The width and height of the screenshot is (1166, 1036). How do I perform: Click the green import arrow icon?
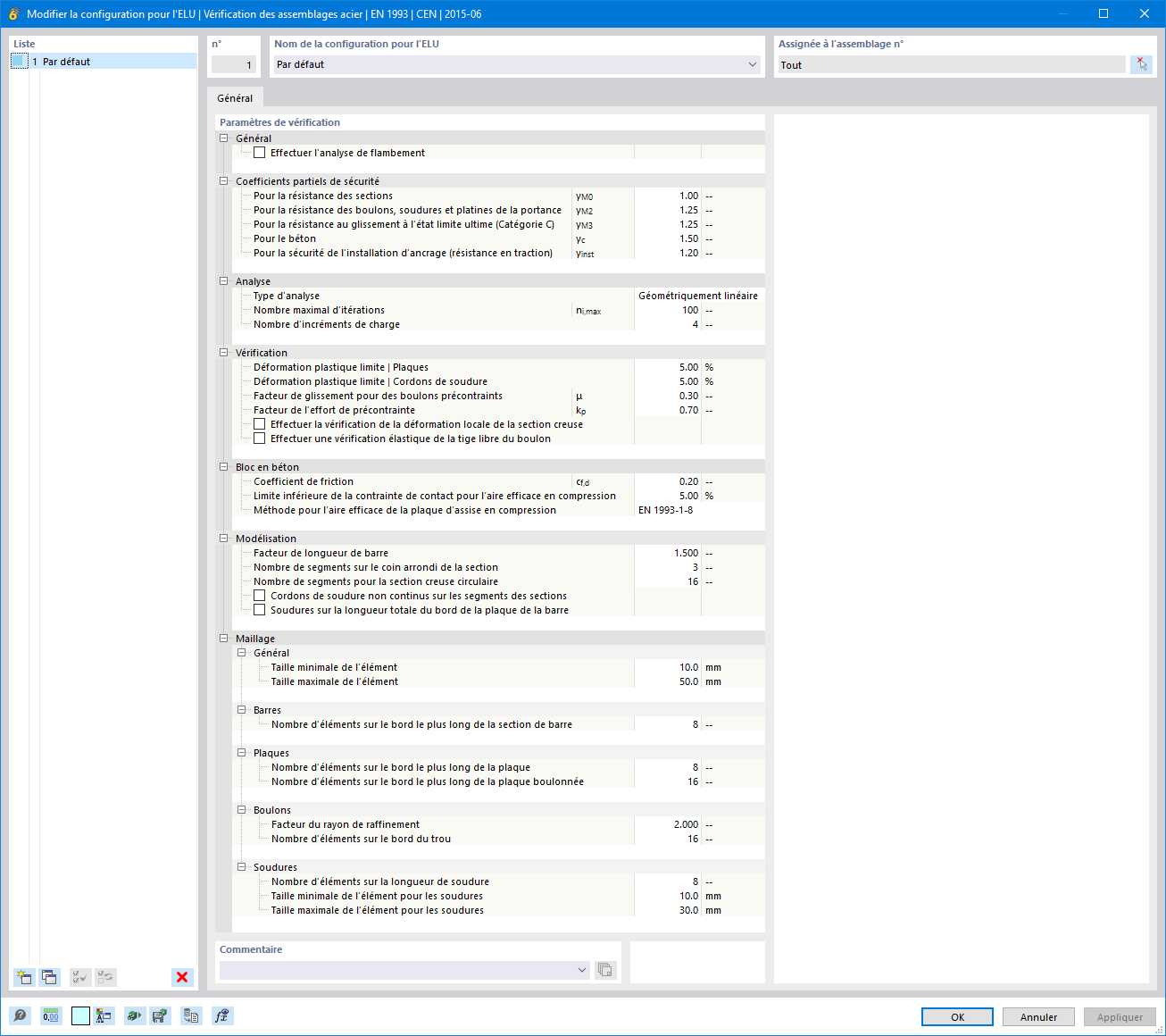pyautogui.click(x=134, y=1015)
